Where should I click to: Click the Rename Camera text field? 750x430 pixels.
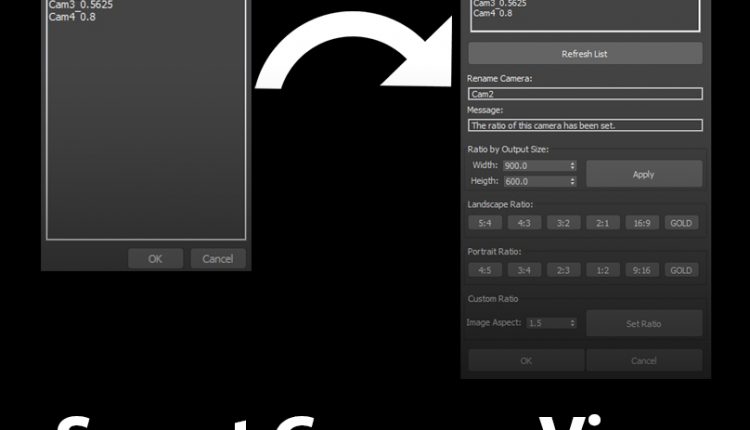[585, 94]
